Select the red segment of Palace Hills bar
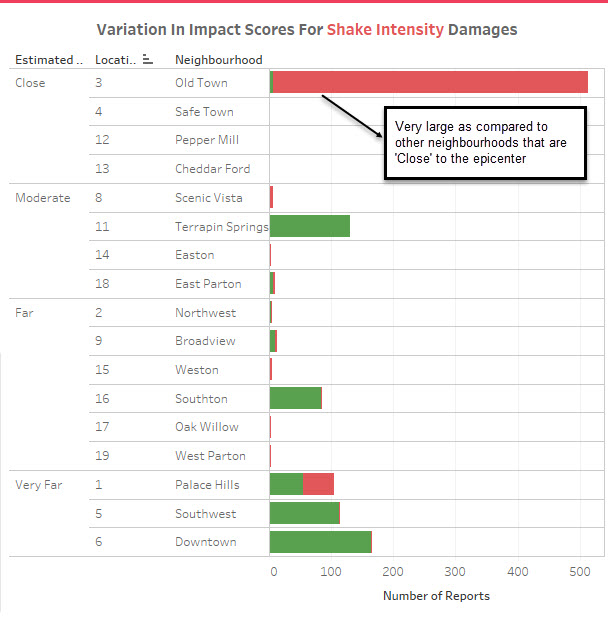 [318, 484]
